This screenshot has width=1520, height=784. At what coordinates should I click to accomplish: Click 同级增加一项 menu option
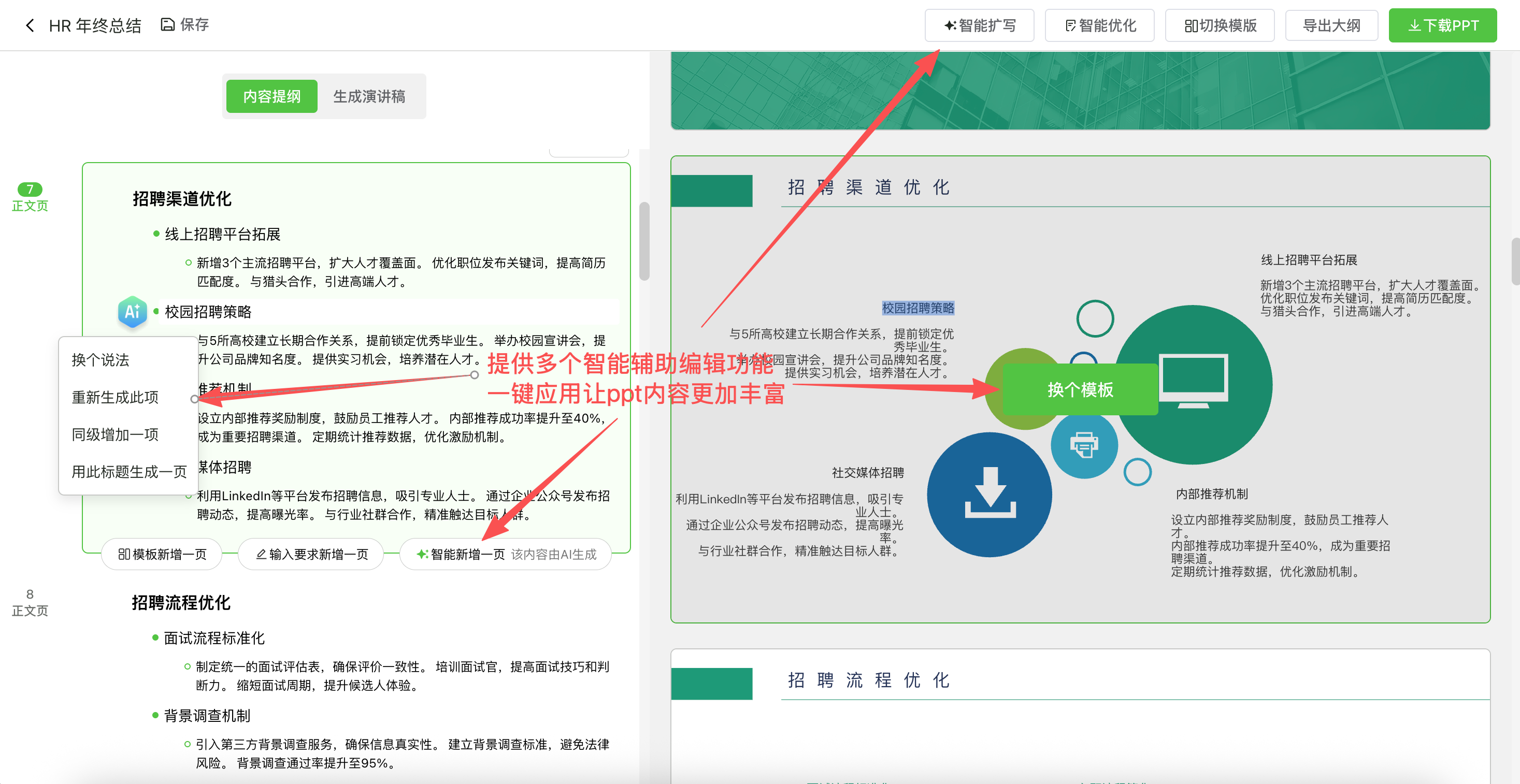(114, 435)
